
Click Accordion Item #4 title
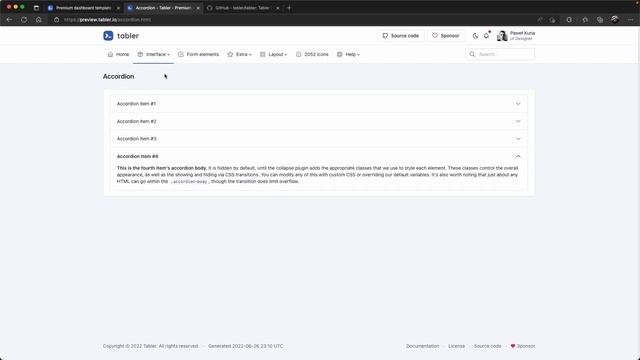click(x=137, y=156)
